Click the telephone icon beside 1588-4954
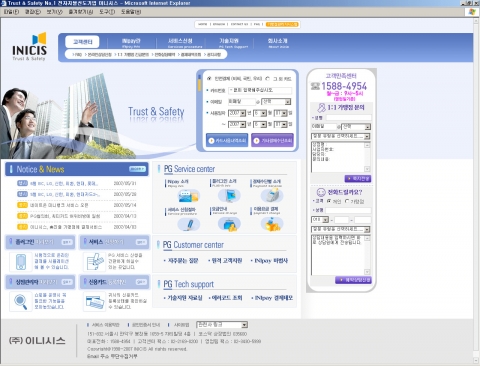The height and width of the screenshot is (366, 480). 315,86
